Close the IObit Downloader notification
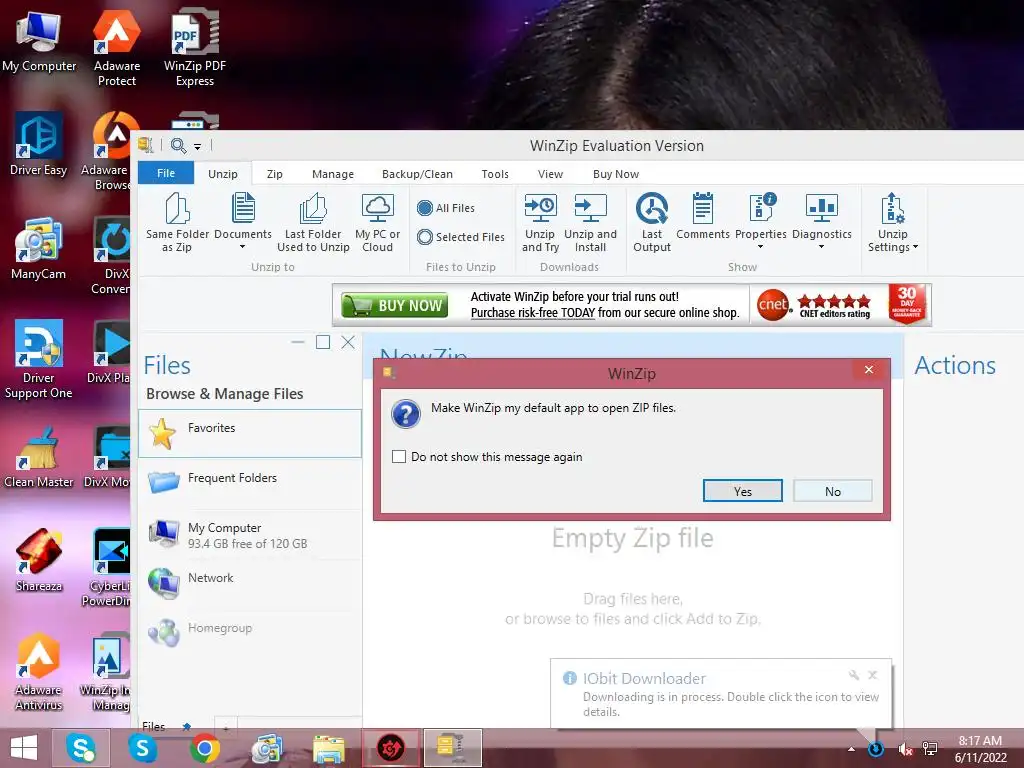The image size is (1024, 768). (x=872, y=675)
